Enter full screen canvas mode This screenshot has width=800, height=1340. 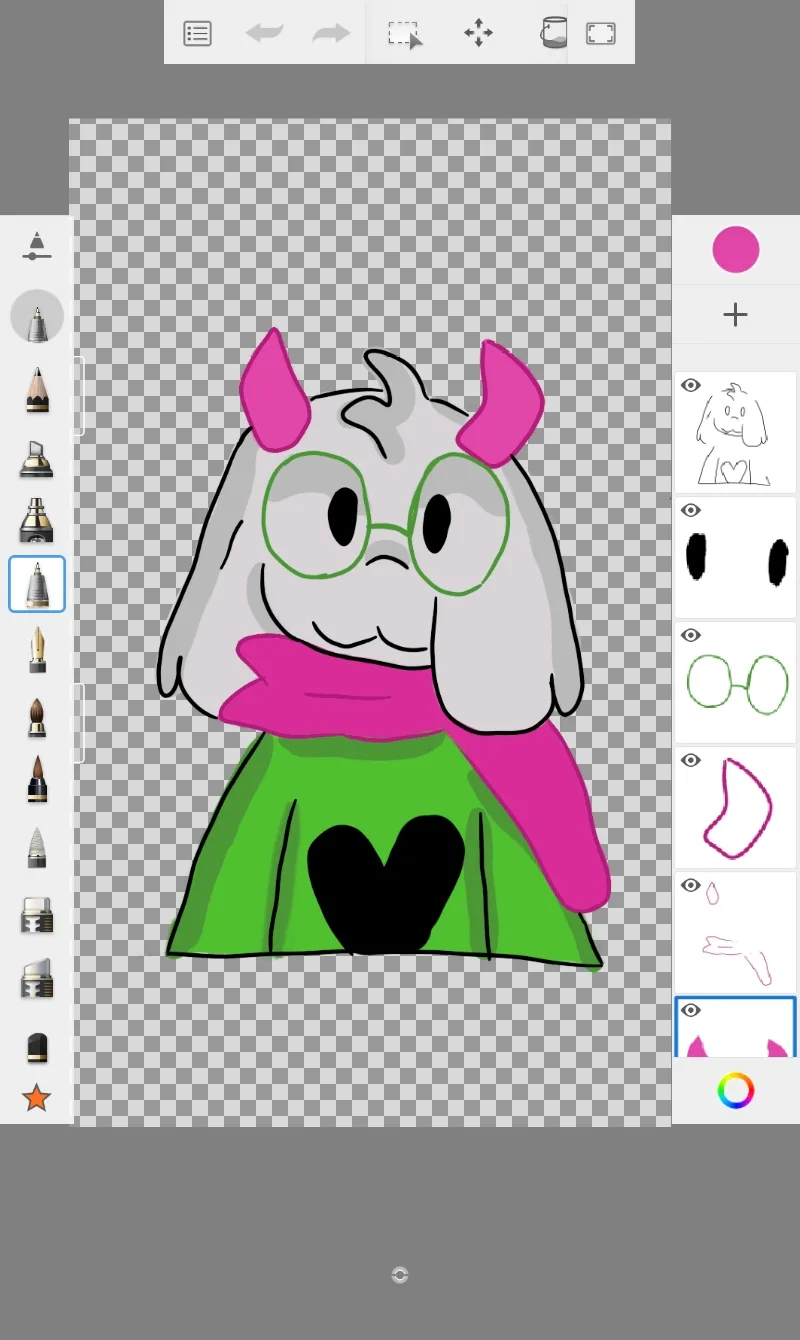pyautogui.click(x=600, y=33)
